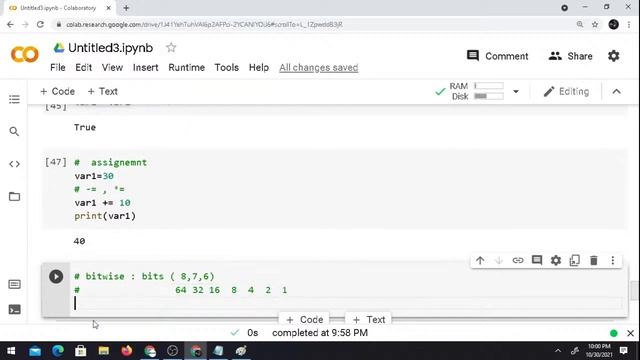Screen dimensions: 640x360
Task: Mirror cell in tab icon
Action: point(575,260)
